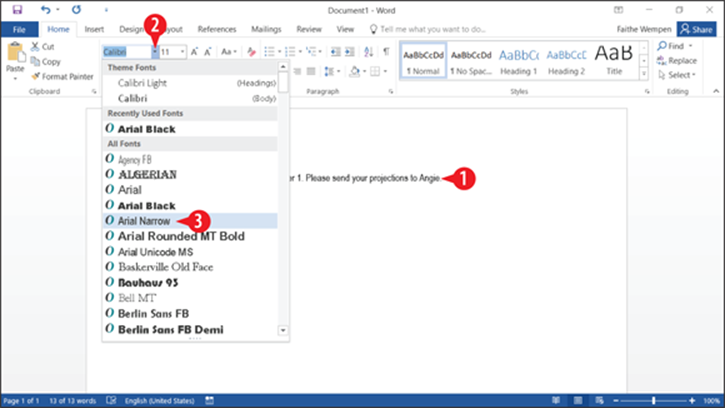Switch to the View tab
Viewport: 725px width, 408px height.
pos(345,29)
